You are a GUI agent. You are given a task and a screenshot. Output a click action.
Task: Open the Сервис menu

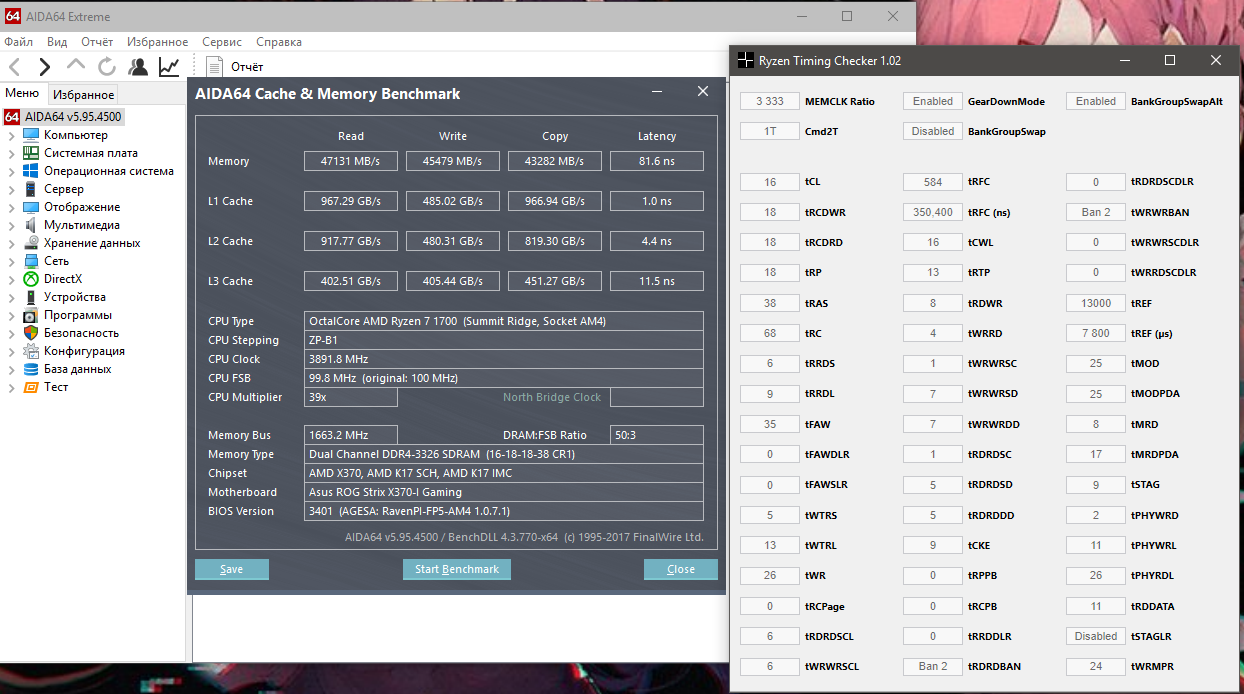[x=222, y=42]
